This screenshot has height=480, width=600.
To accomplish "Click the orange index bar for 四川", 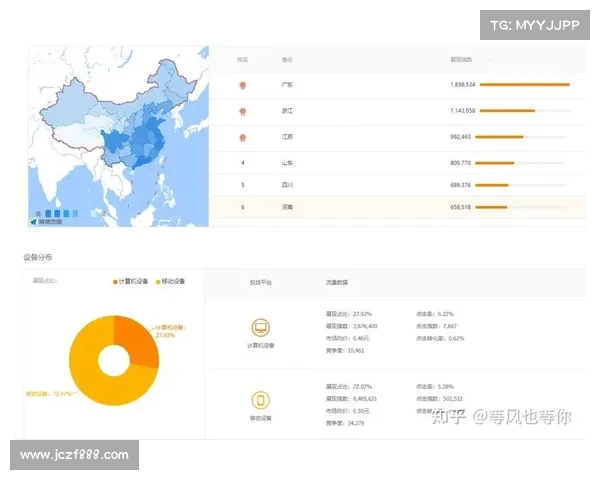I will click(x=492, y=185).
